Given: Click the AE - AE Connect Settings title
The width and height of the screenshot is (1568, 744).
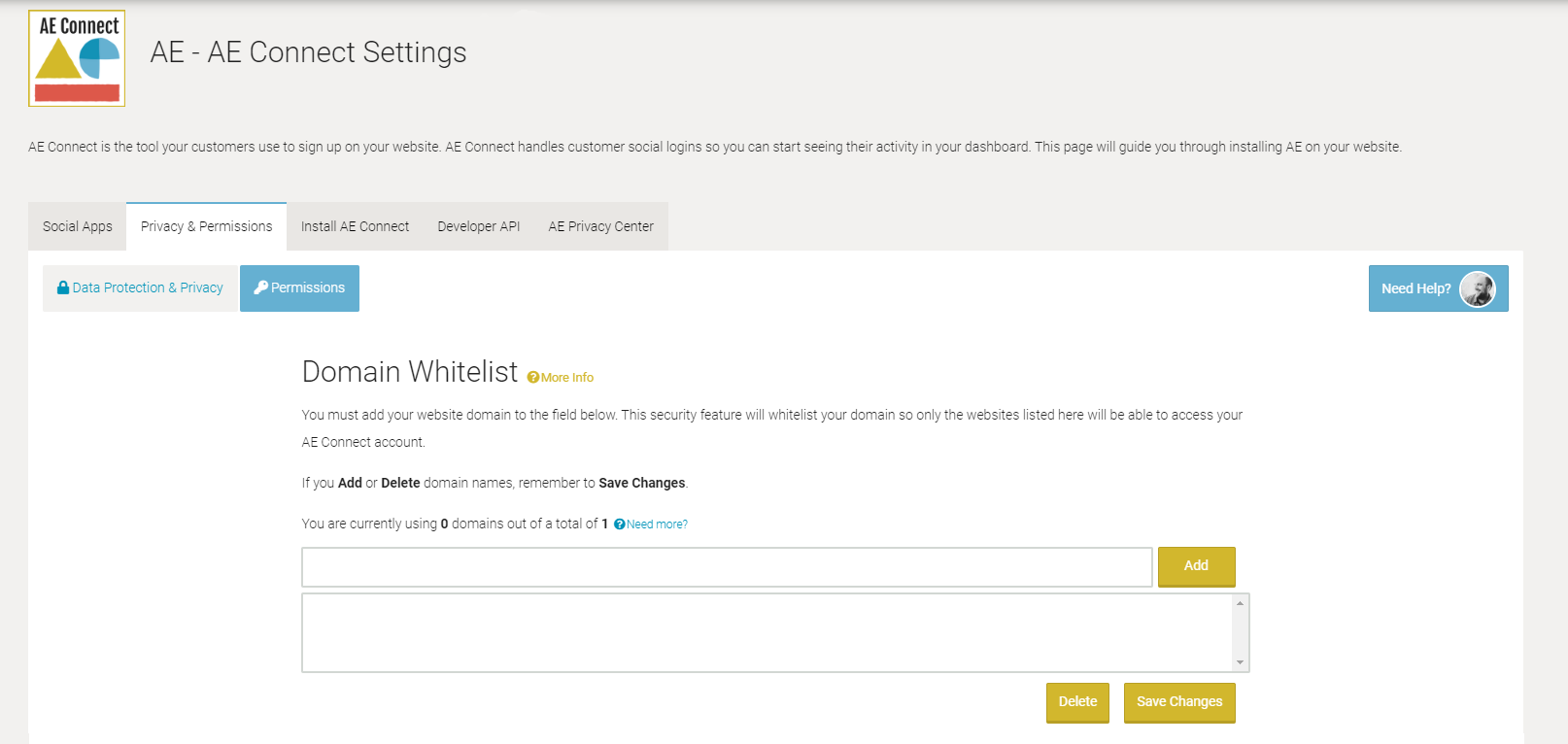Looking at the screenshot, I should [x=308, y=52].
